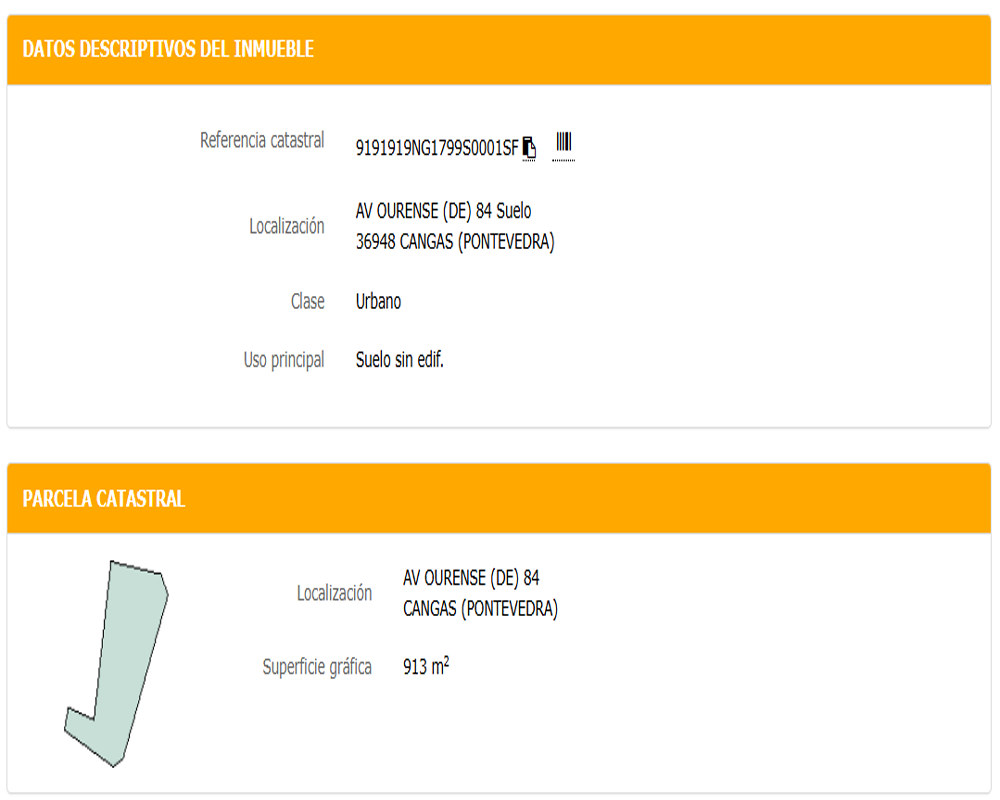The width and height of the screenshot is (1000, 800).
Task: Copy the cadastral reference to clipboard
Action: 530,148
